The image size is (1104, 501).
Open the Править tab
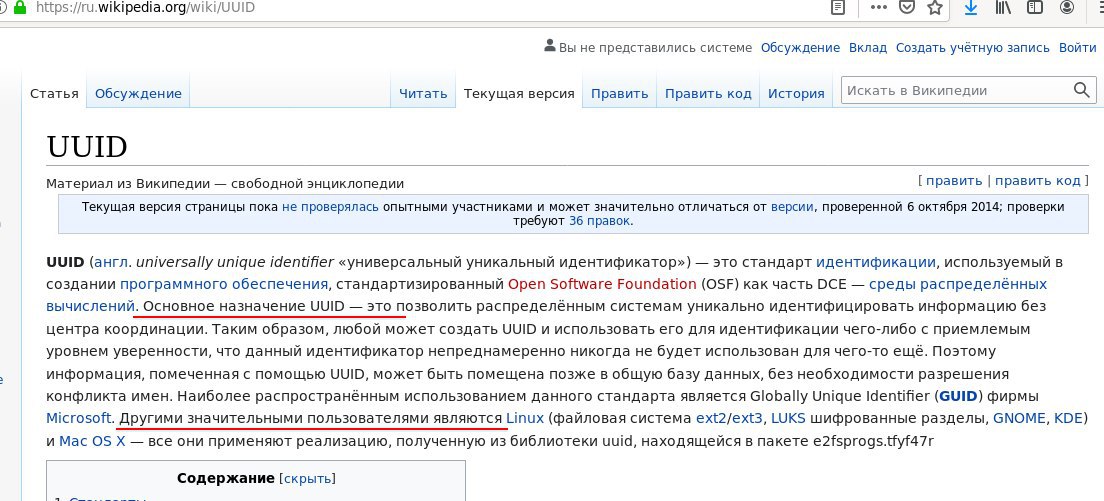[x=620, y=93]
